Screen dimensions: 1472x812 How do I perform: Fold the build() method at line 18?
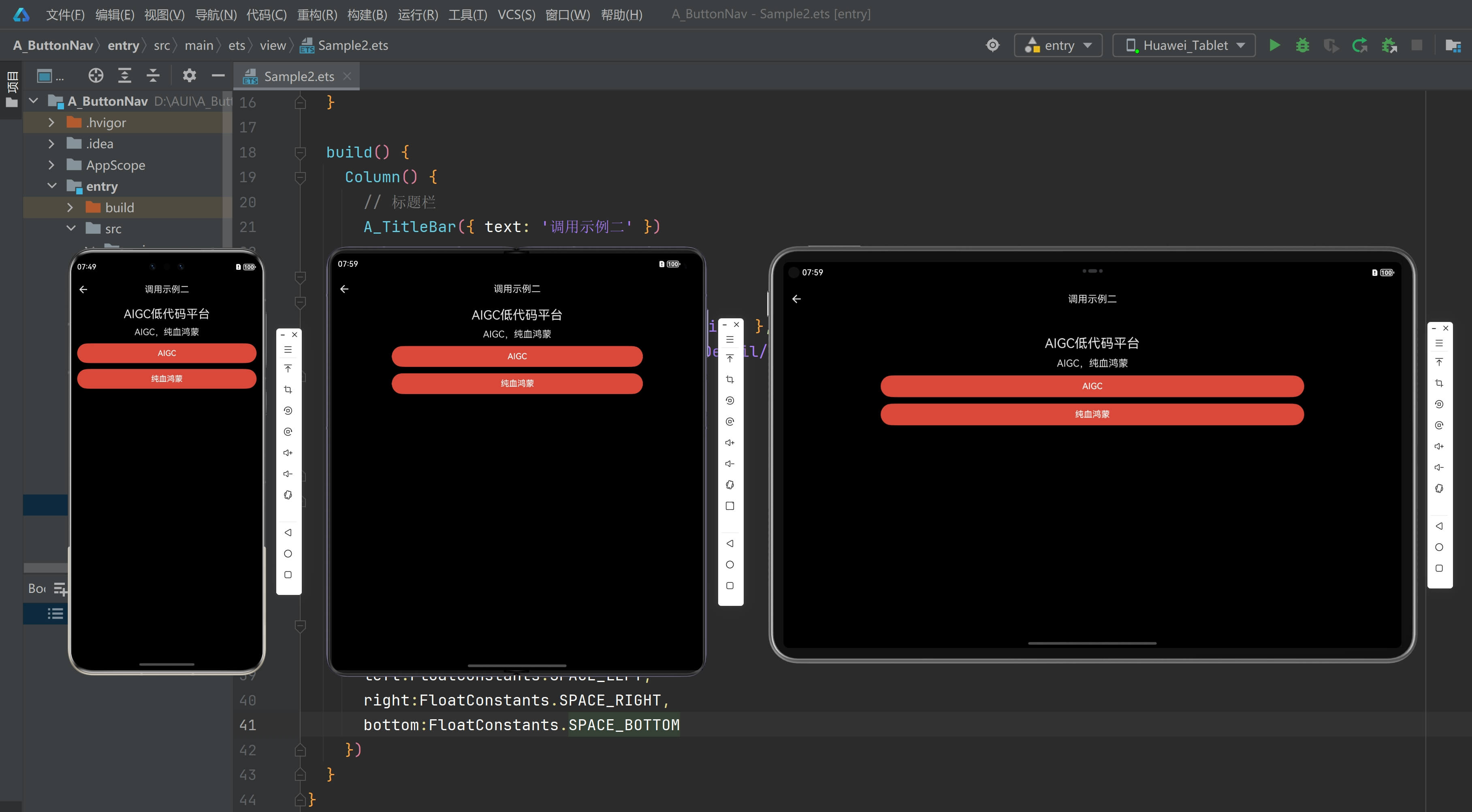tap(300, 153)
